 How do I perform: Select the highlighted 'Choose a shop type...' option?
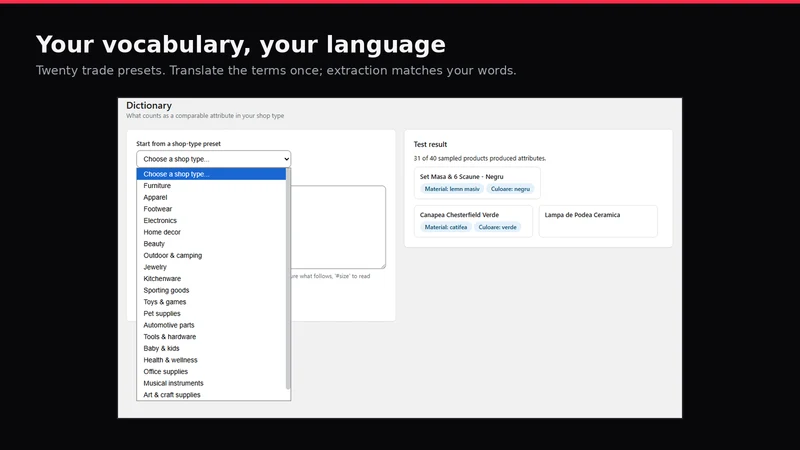click(x=211, y=174)
